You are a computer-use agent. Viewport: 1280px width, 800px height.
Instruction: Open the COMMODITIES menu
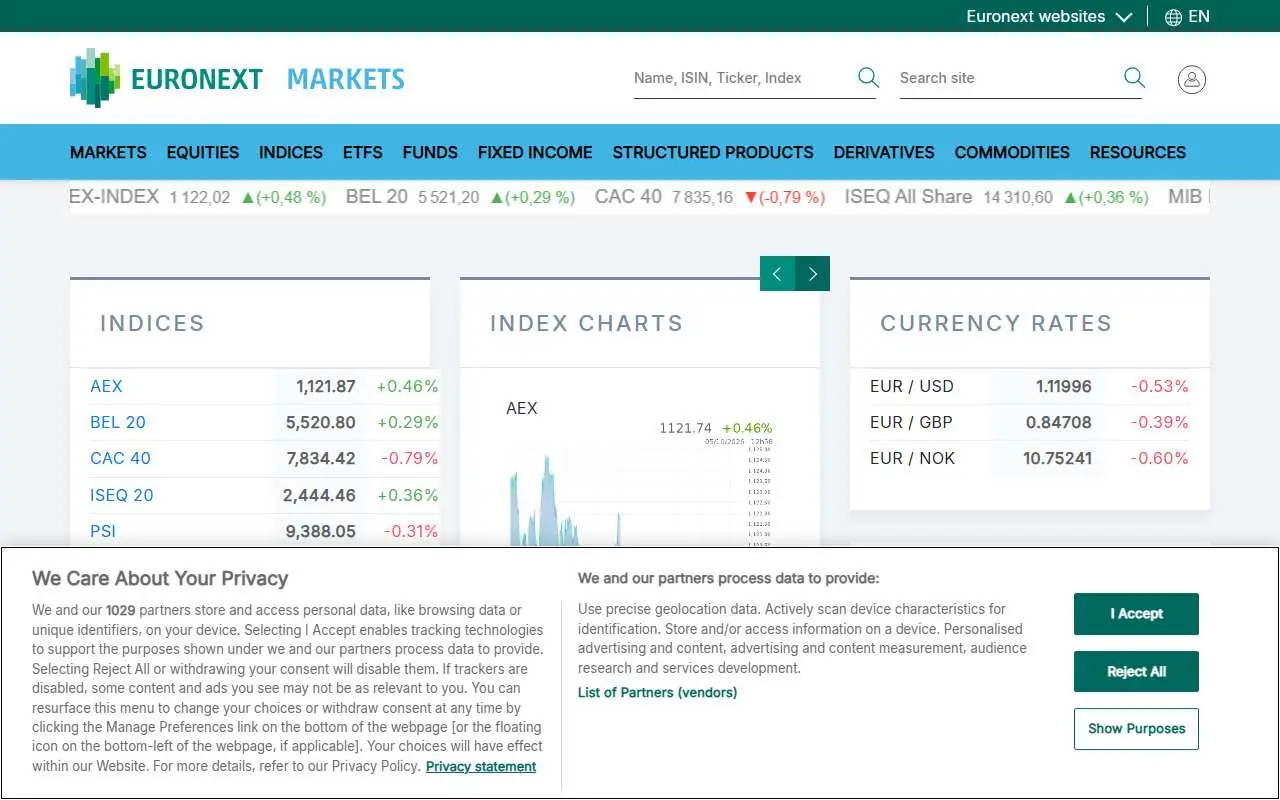click(x=1012, y=152)
